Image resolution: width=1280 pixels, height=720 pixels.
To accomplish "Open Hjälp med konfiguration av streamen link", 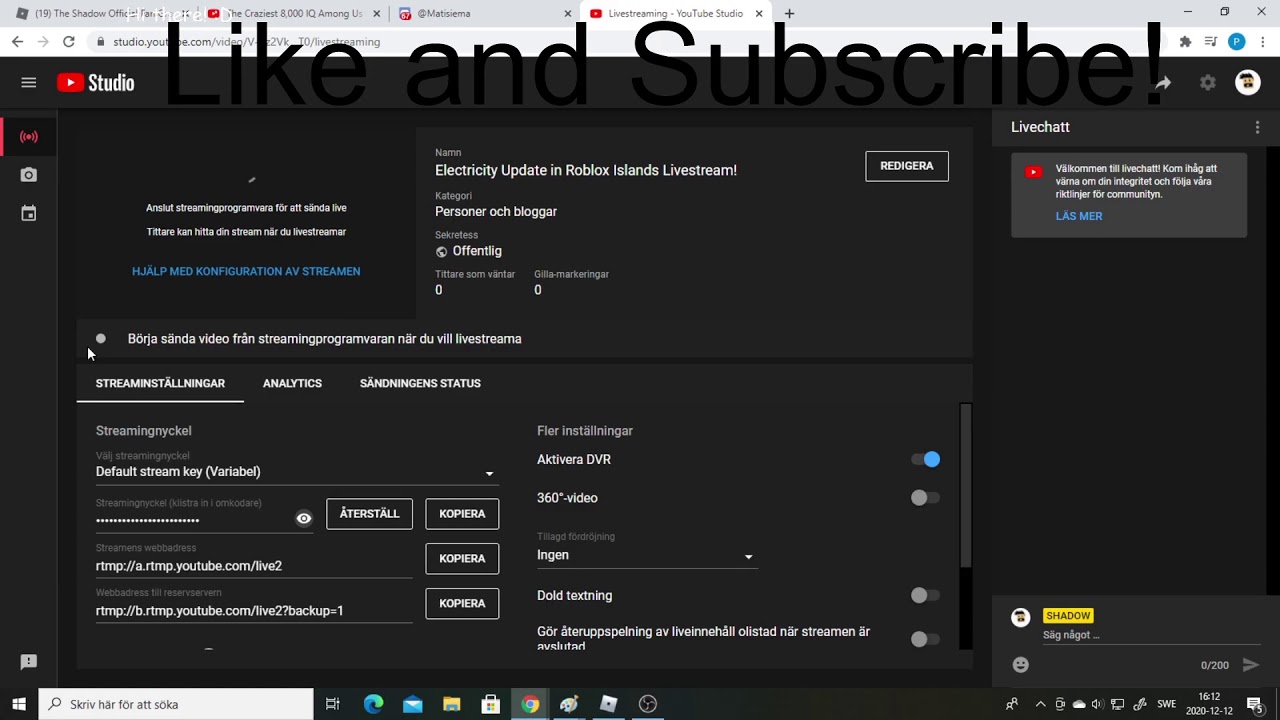I will [246, 271].
